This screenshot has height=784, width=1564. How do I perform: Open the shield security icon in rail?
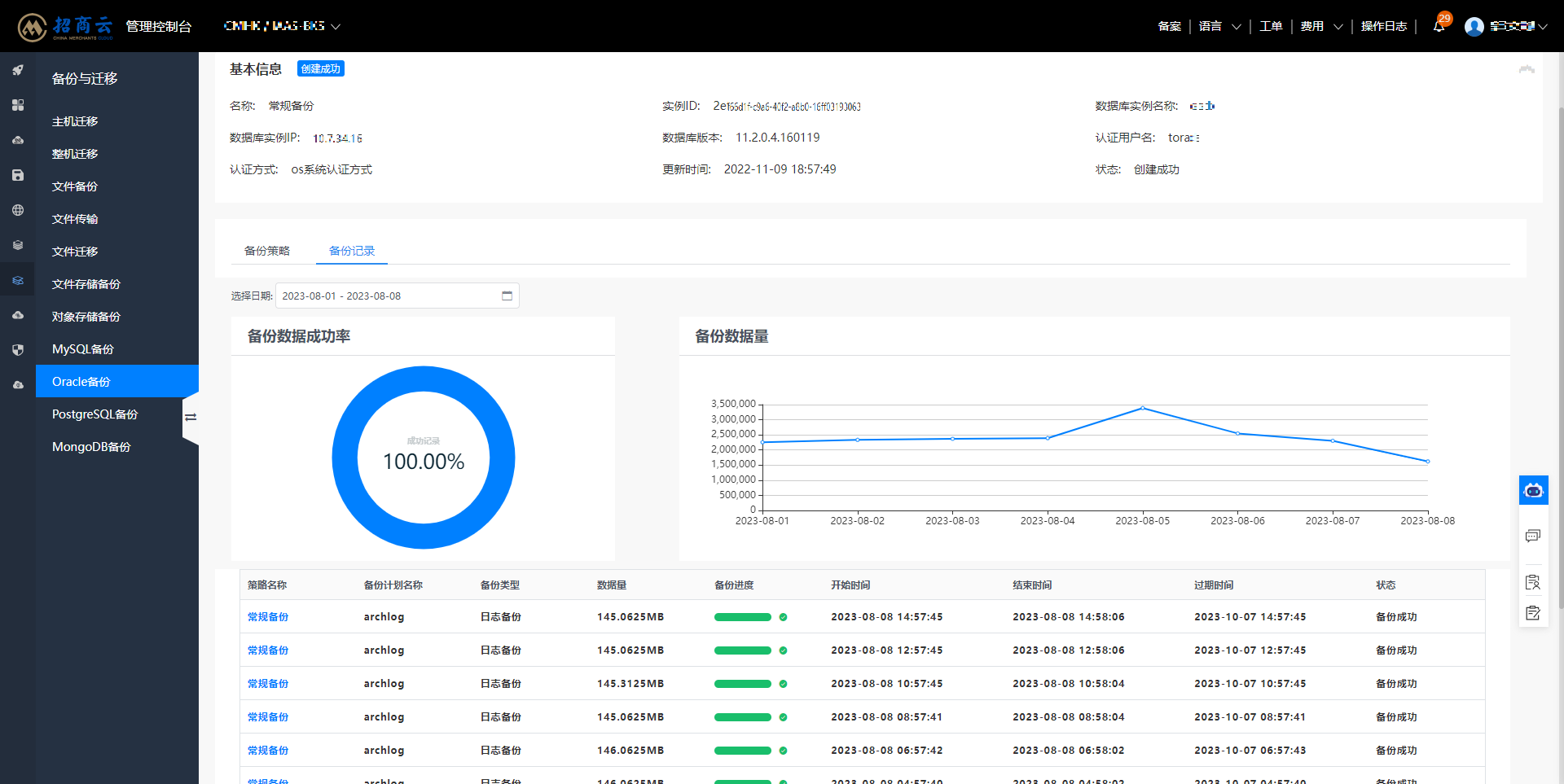18,350
